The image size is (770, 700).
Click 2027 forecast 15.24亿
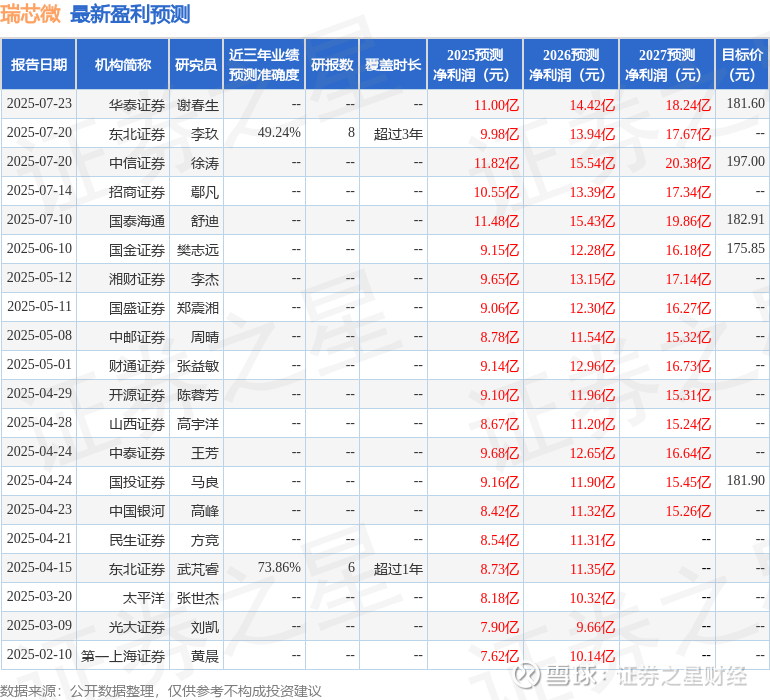click(x=688, y=424)
